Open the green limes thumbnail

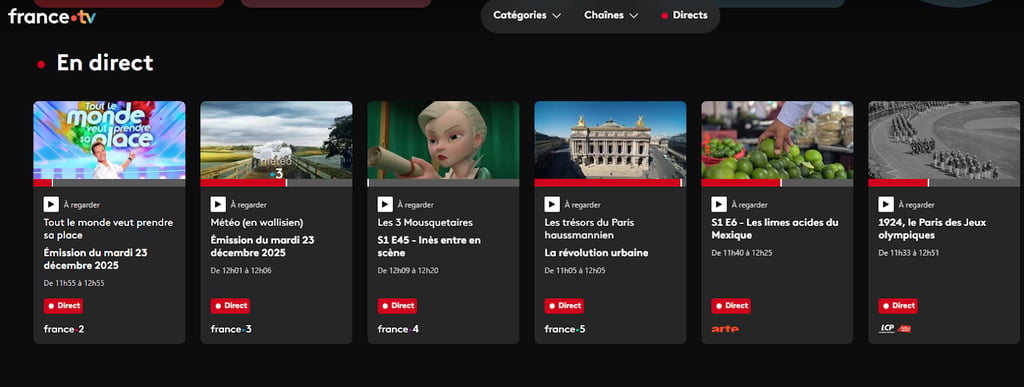click(777, 140)
